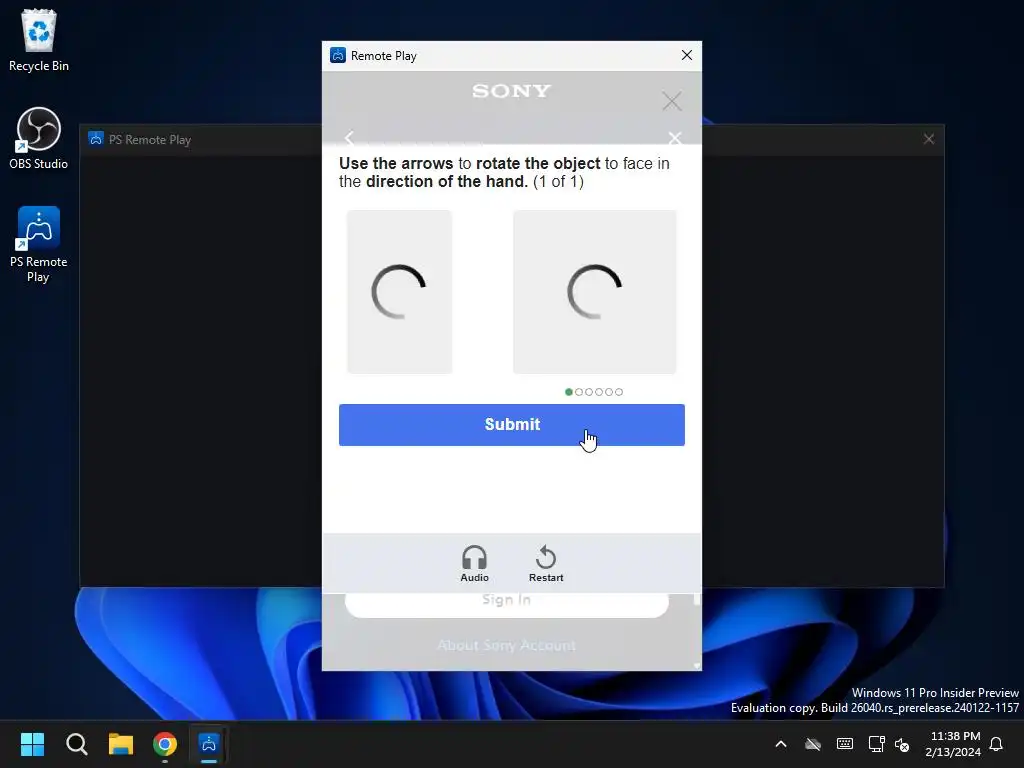Expand the hidden system tray icons
Viewport: 1024px width, 768px height.
(780, 744)
